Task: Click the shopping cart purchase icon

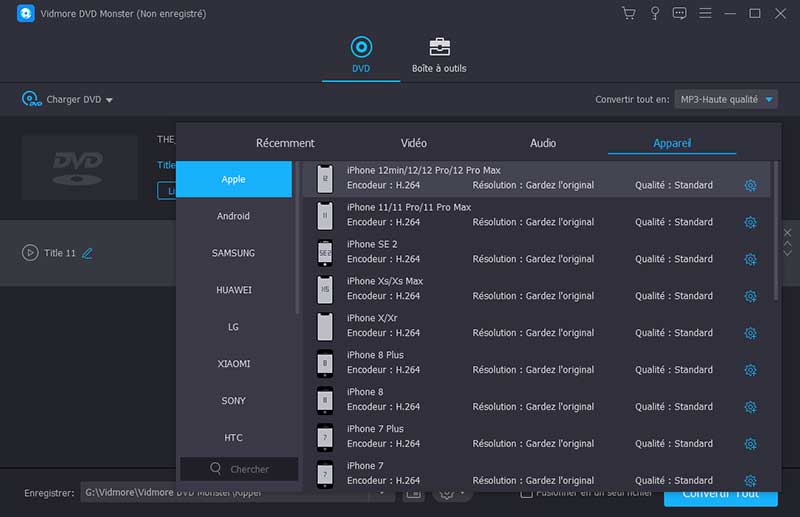Action: coord(628,14)
